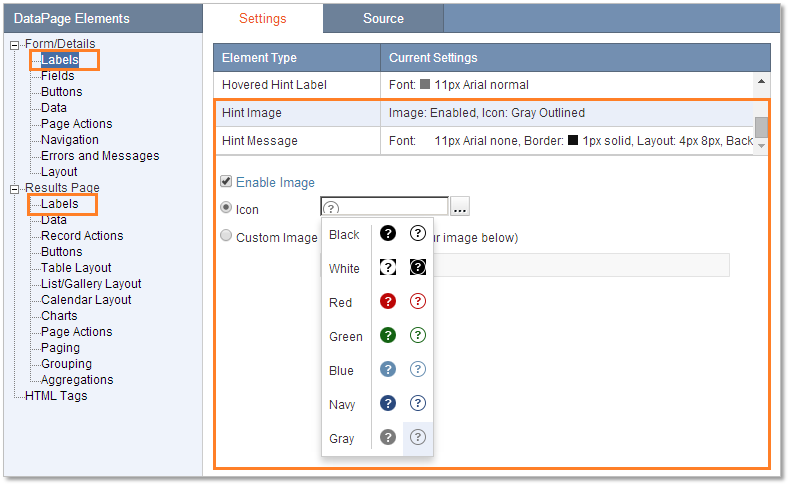The image size is (790, 486).
Task: Choose the blue filled hint icon
Action: coord(389,370)
